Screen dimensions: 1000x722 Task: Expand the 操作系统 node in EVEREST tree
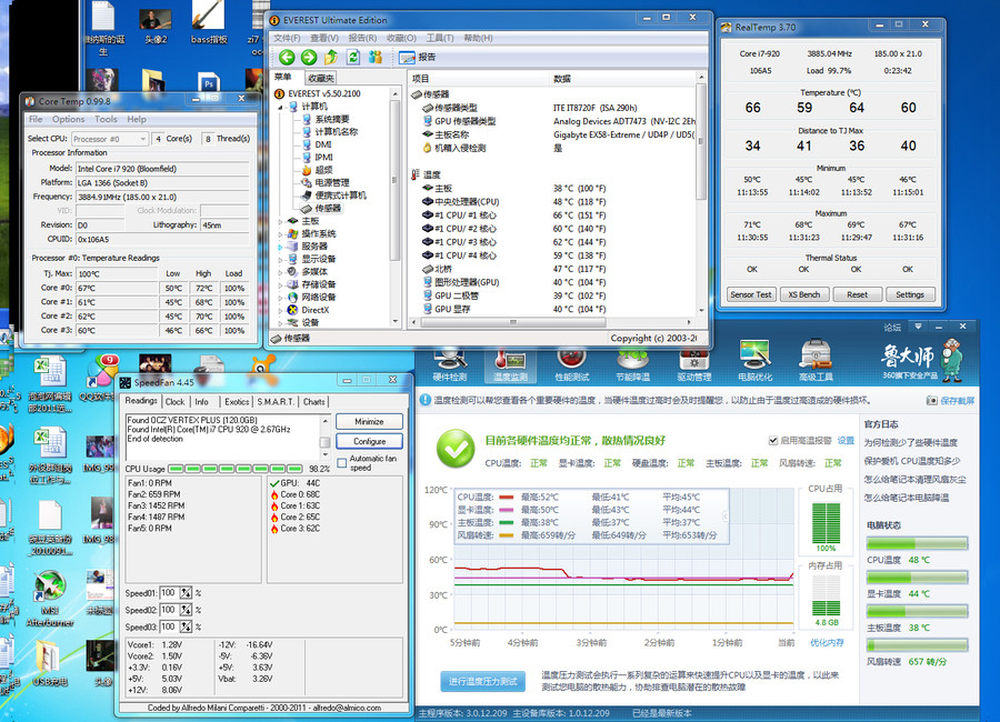(280, 234)
